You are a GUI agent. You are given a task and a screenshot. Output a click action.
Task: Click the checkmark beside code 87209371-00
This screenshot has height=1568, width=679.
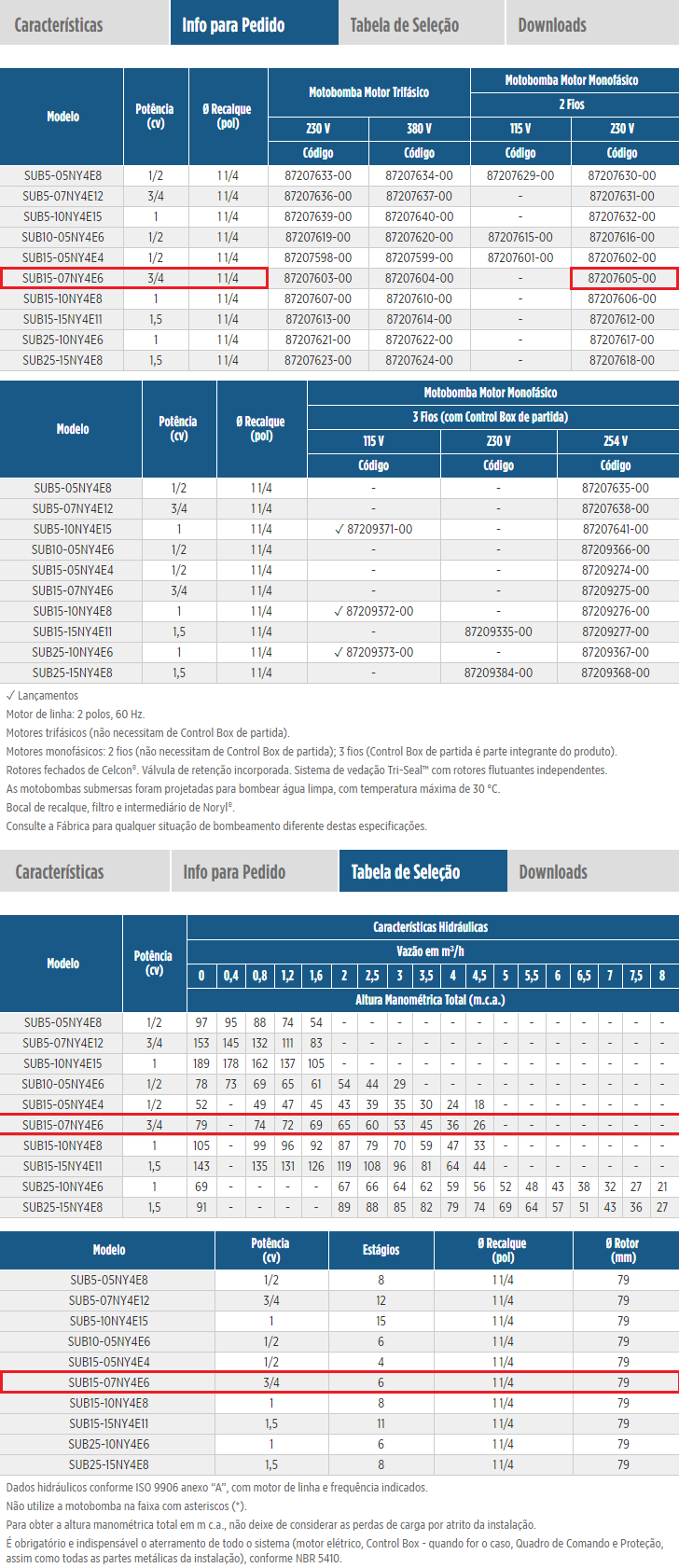(339, 529)
